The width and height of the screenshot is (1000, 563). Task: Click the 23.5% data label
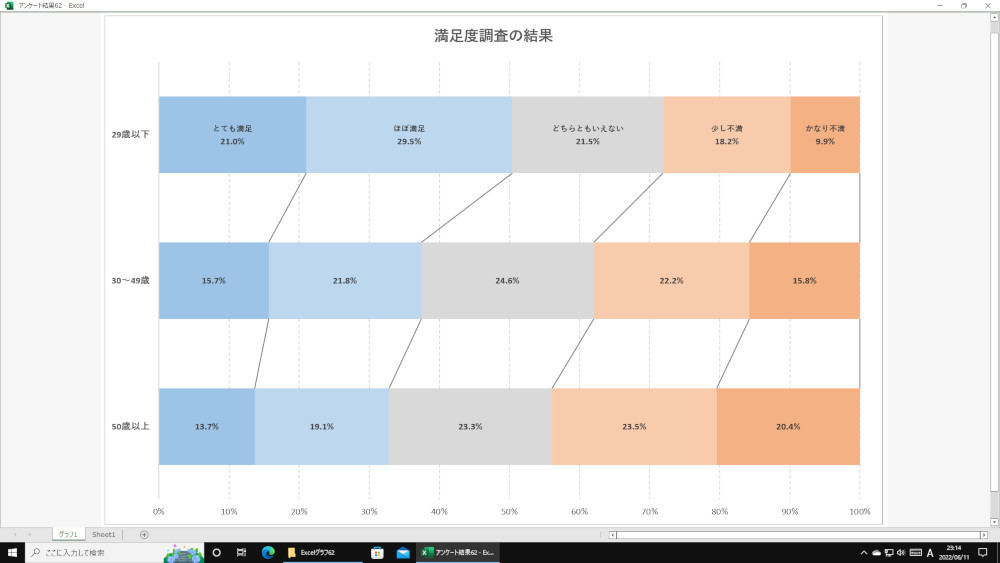634,427
